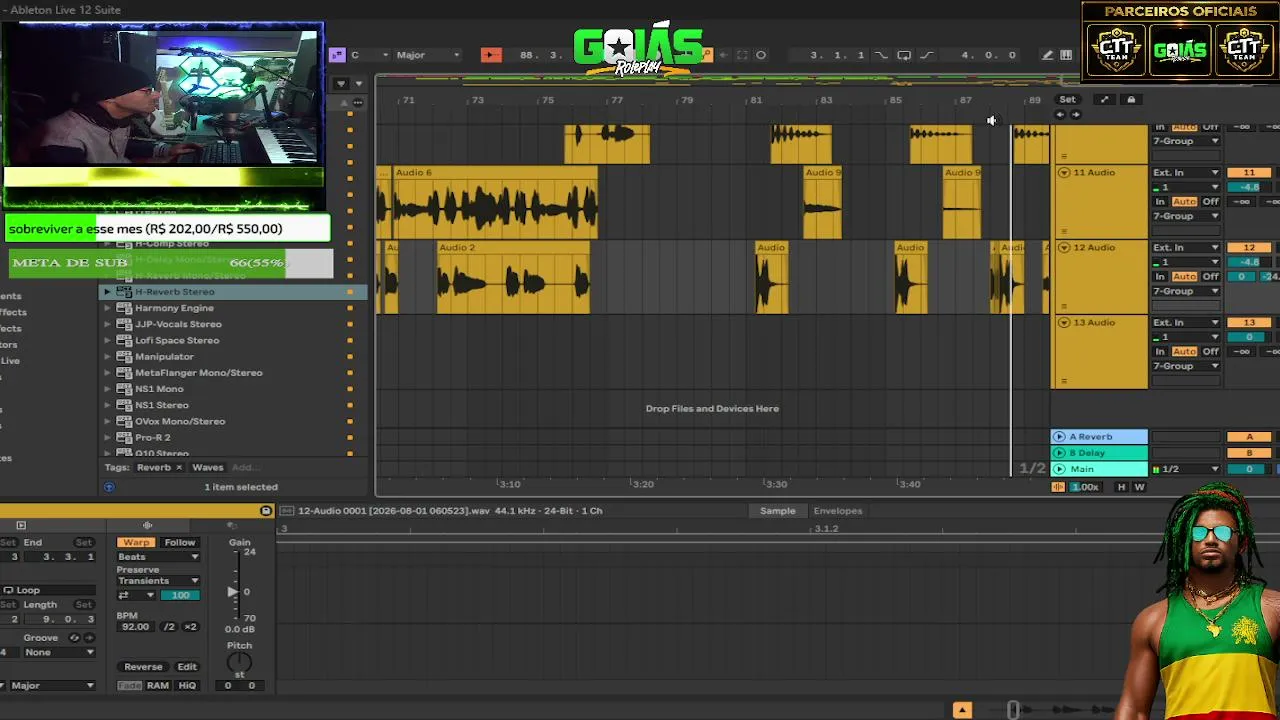Halve the clip tempo with /2
The width and height of the screenshot is (1280, 720).
(x=169, y=627)
